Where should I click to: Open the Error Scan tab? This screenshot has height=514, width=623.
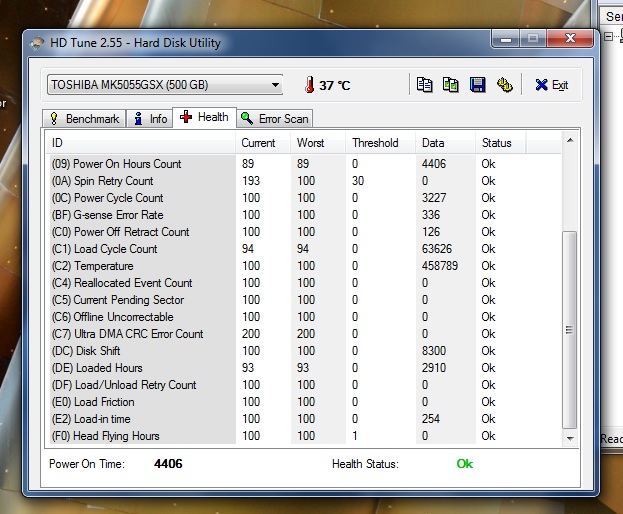coord(275,119)
